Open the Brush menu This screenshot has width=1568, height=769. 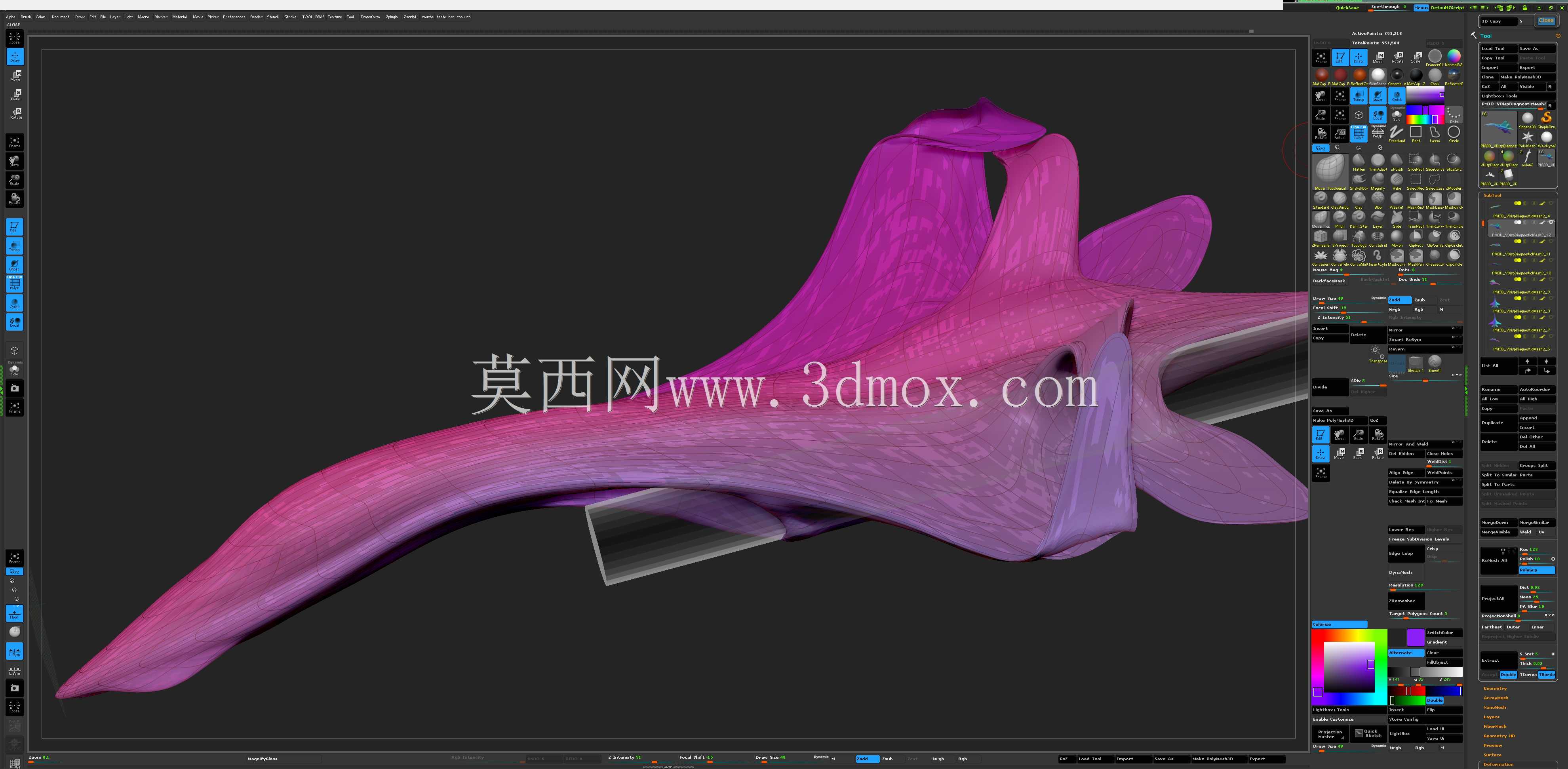26,17
